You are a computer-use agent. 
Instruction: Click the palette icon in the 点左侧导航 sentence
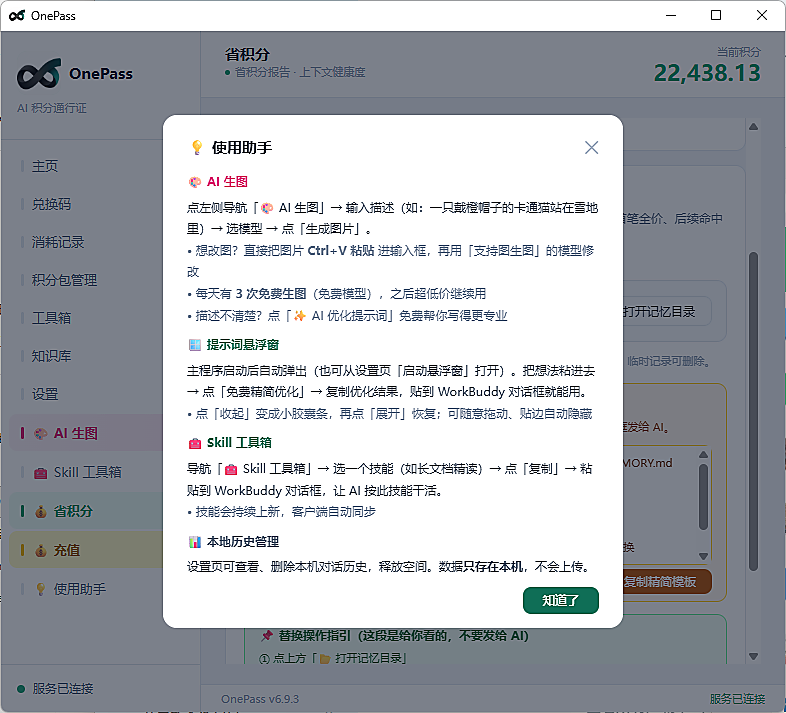(267, 207)
